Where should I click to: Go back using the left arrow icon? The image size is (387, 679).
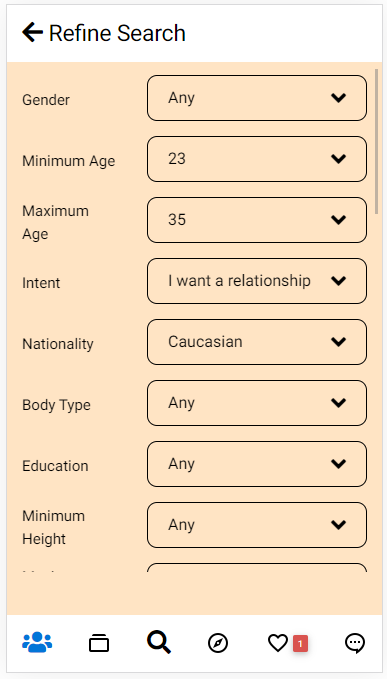coord(32,33)
